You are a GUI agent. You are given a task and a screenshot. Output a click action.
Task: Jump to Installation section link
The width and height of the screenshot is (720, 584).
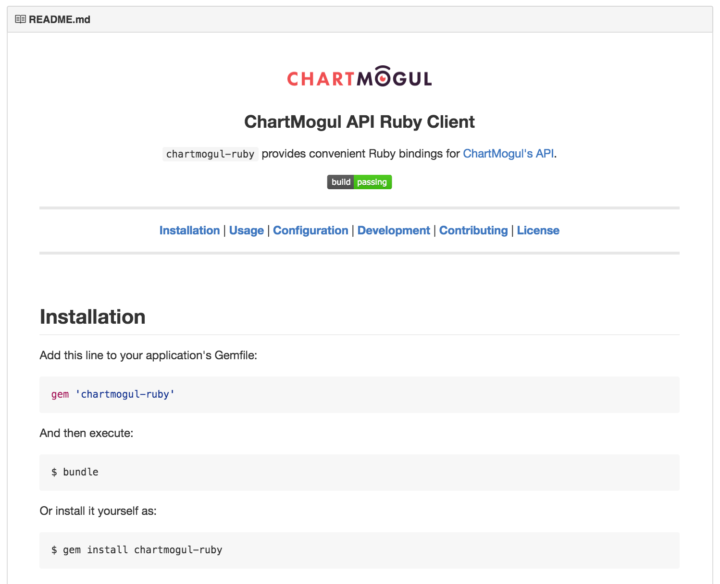(x=190, y=230)
